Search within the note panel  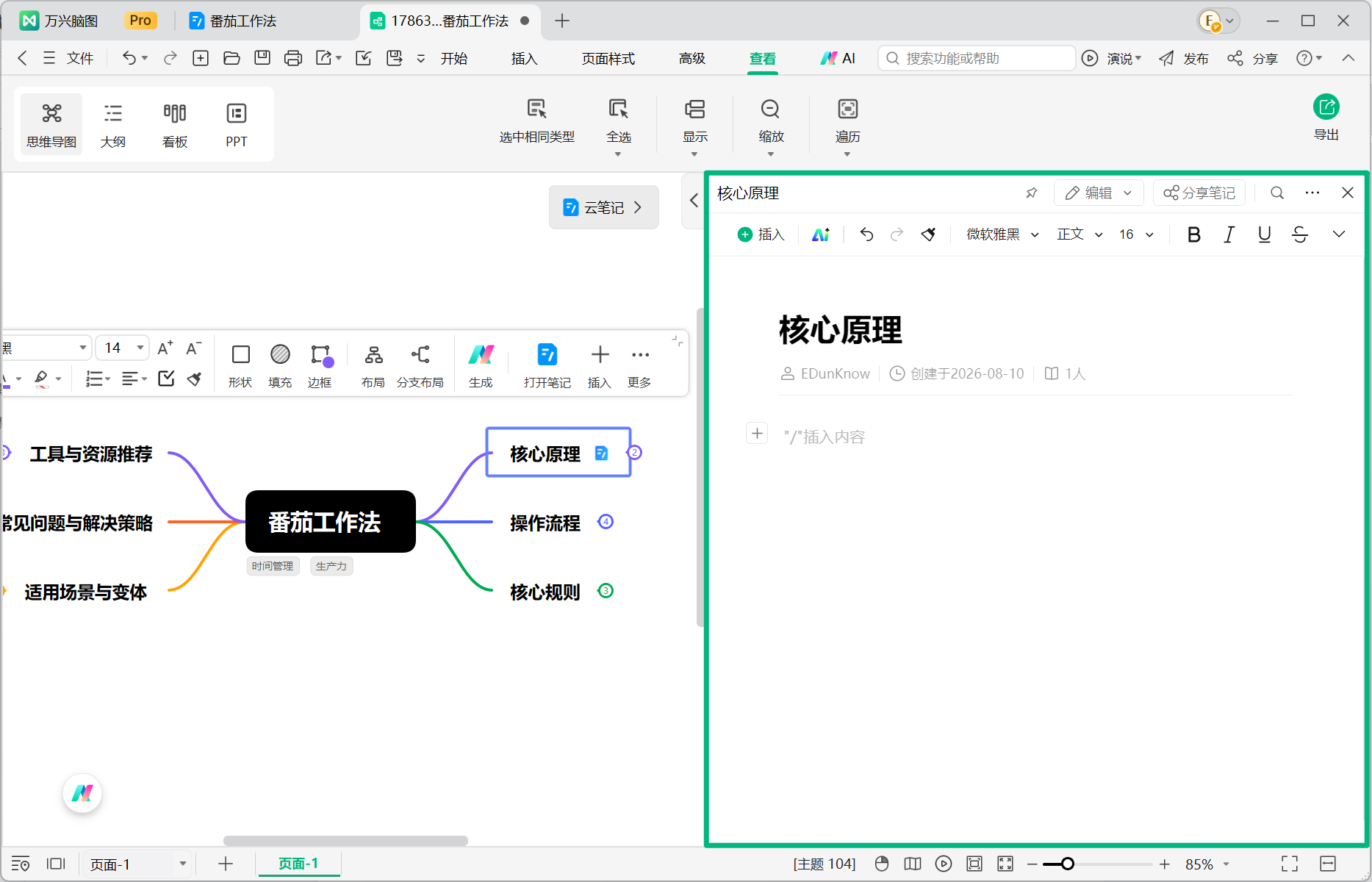[x=1277, y=193]
